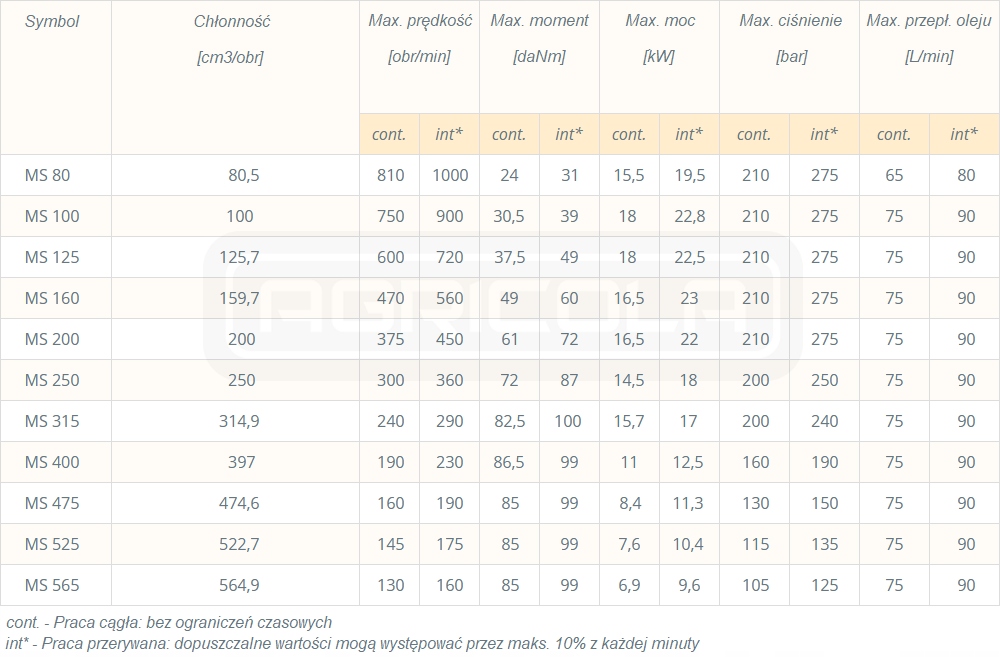Select the Max. moment header cell
Image resolution: width=1000 pixels, height=657 pixels.
pos(539,21)
